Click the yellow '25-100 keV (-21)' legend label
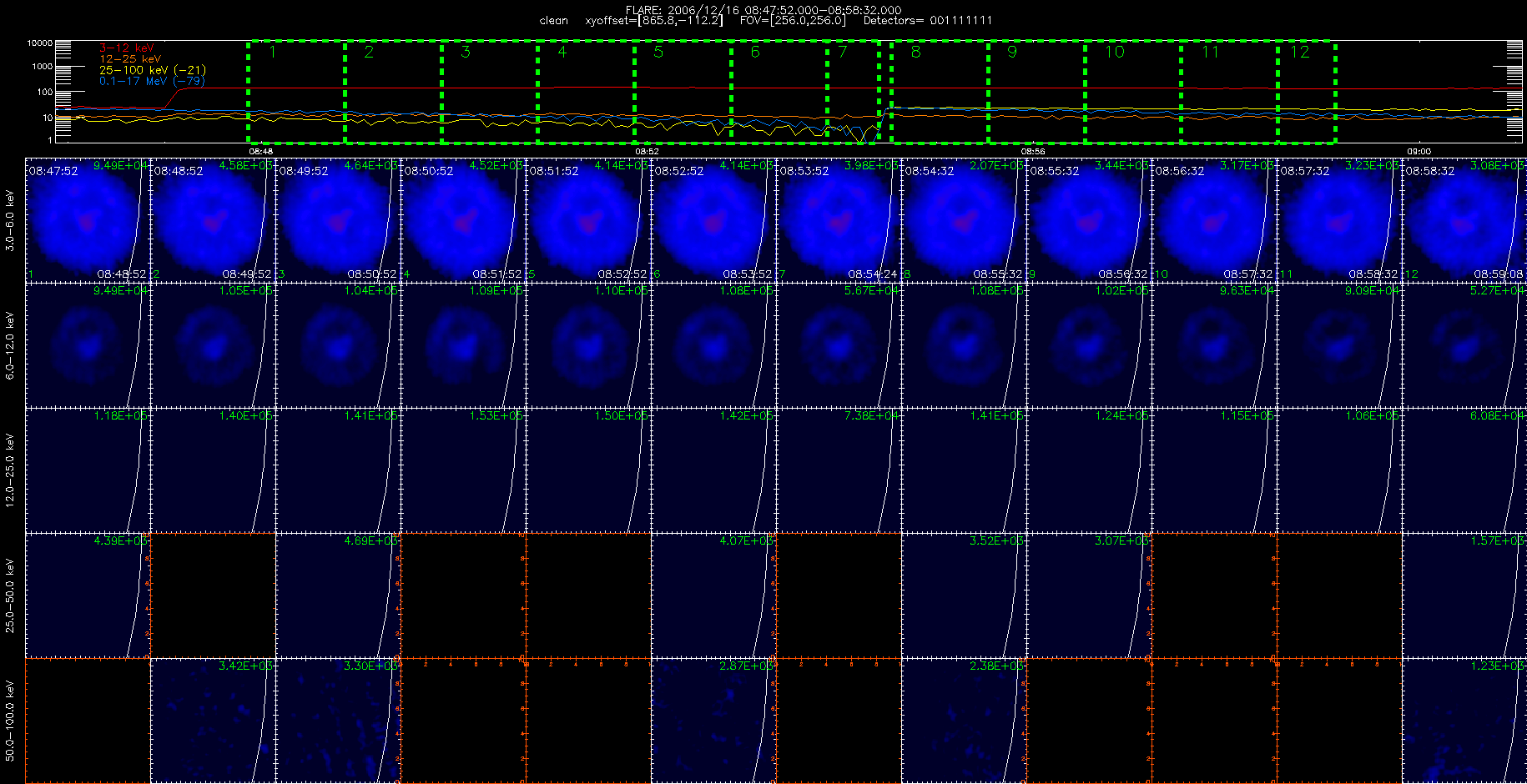The width and height of the screenshot is (1527, 784). pos(153,70)
